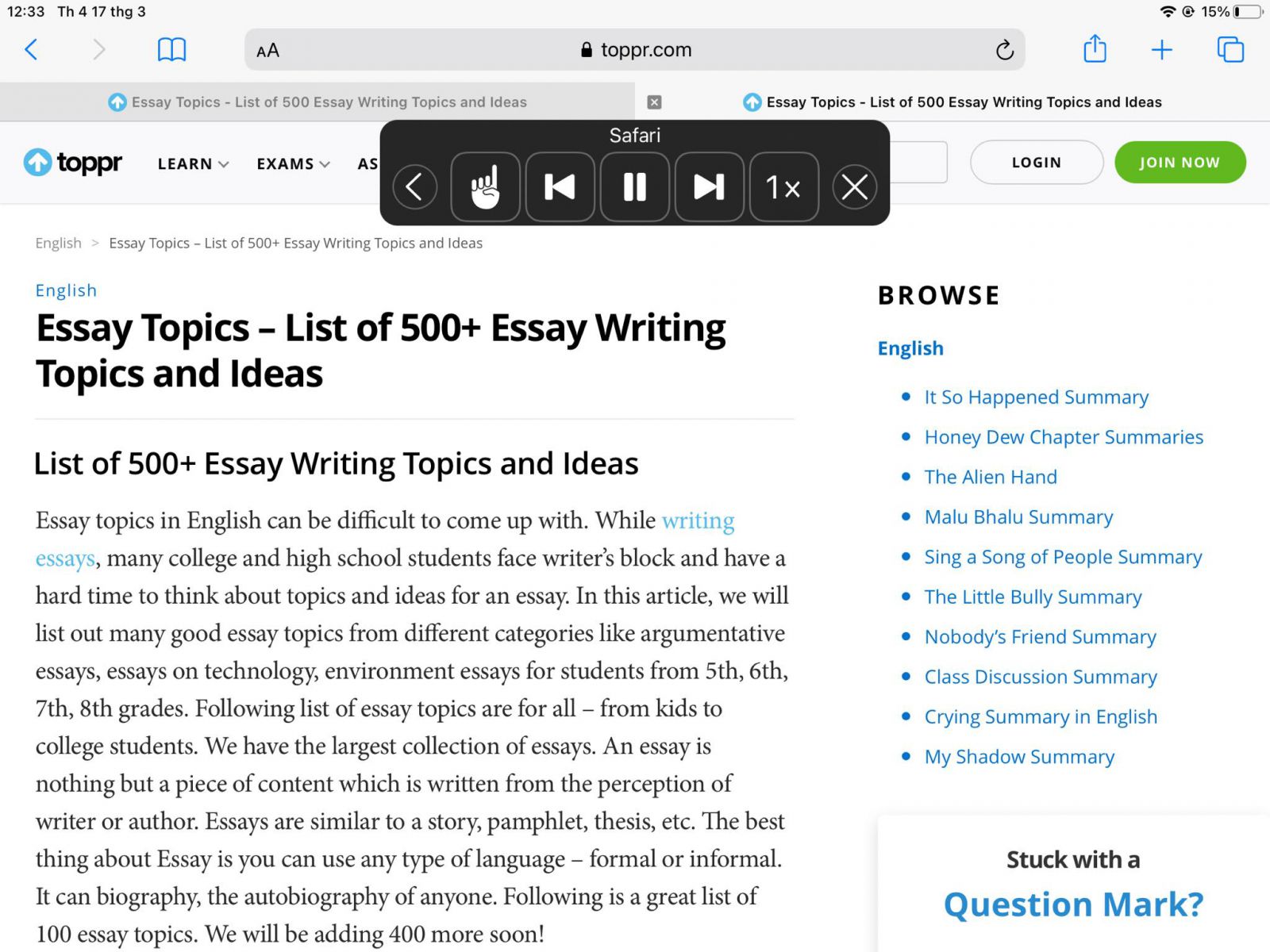Change speaking rate 1x button
The height and width of the screenshot is (952, 1270).
point(783,187)
